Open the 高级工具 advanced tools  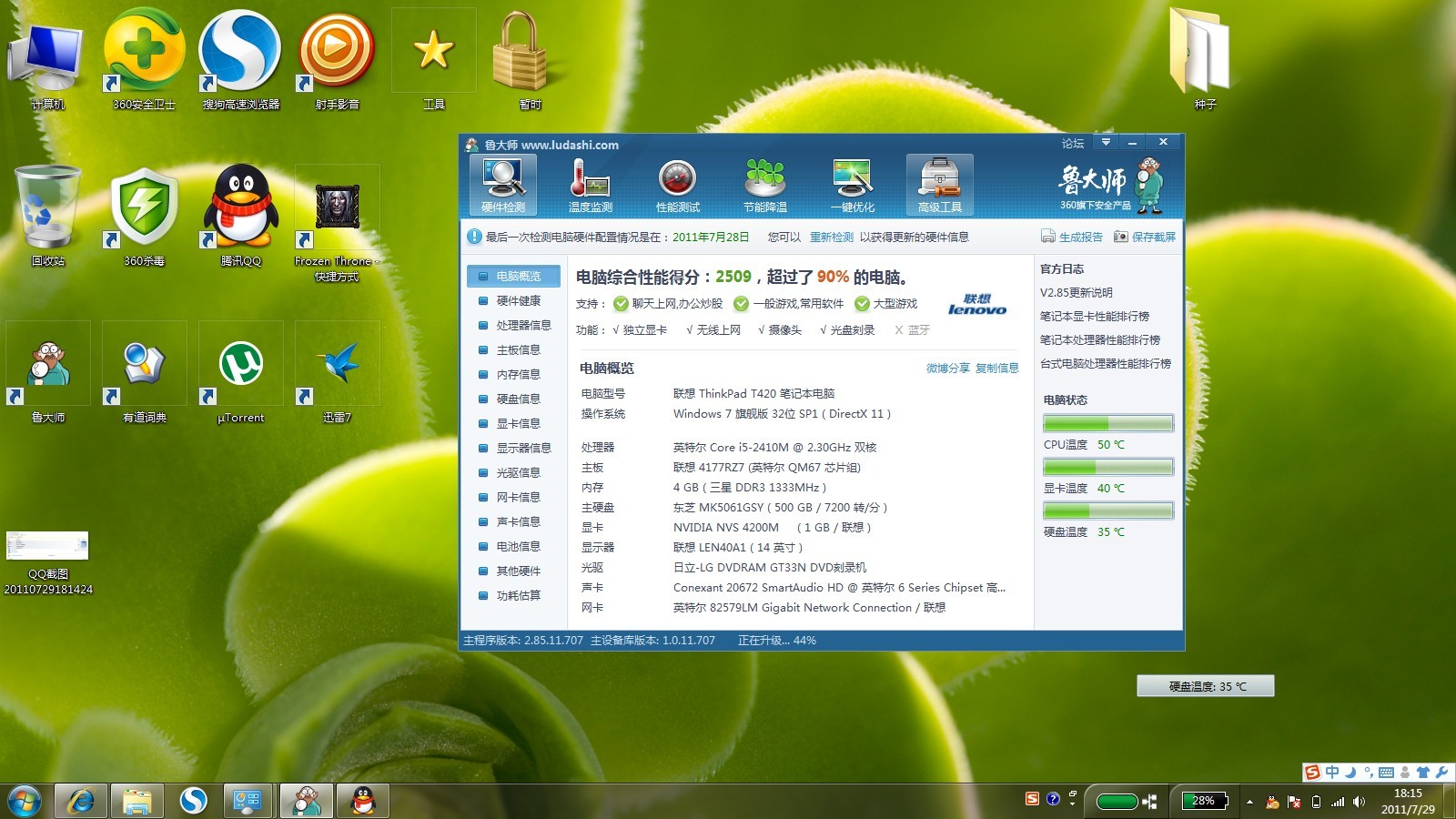point(940,186)
